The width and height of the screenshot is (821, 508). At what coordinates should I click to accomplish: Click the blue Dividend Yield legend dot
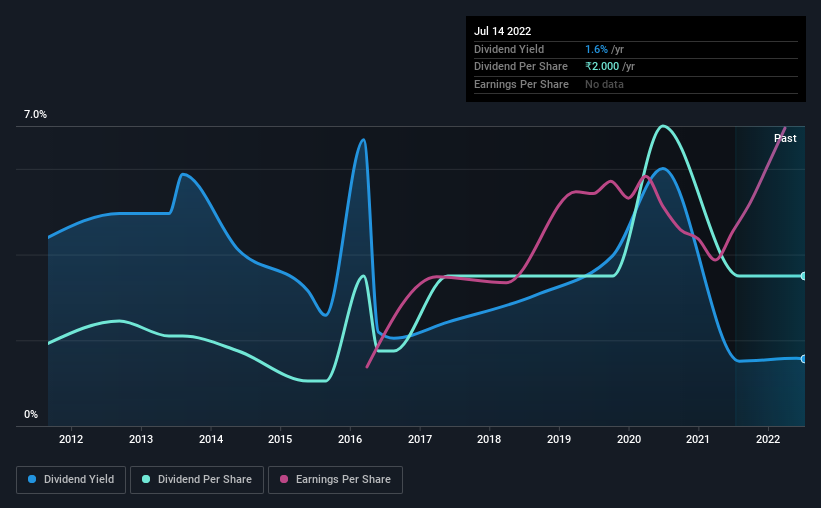coord(32,479)
